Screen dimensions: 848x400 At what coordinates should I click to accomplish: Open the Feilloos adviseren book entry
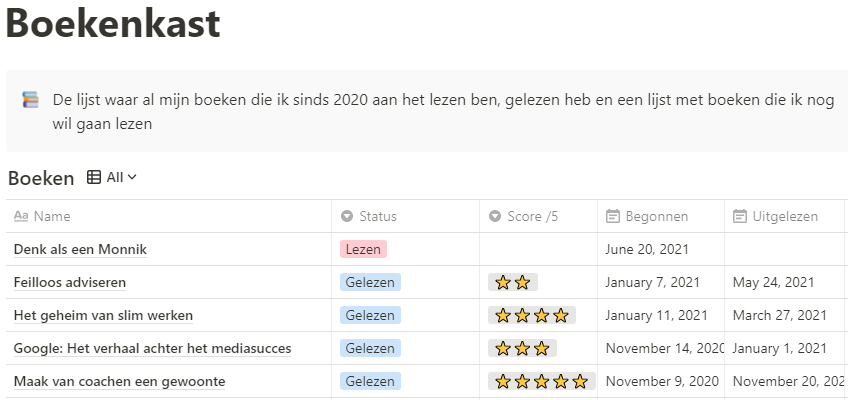coord(70,282)
